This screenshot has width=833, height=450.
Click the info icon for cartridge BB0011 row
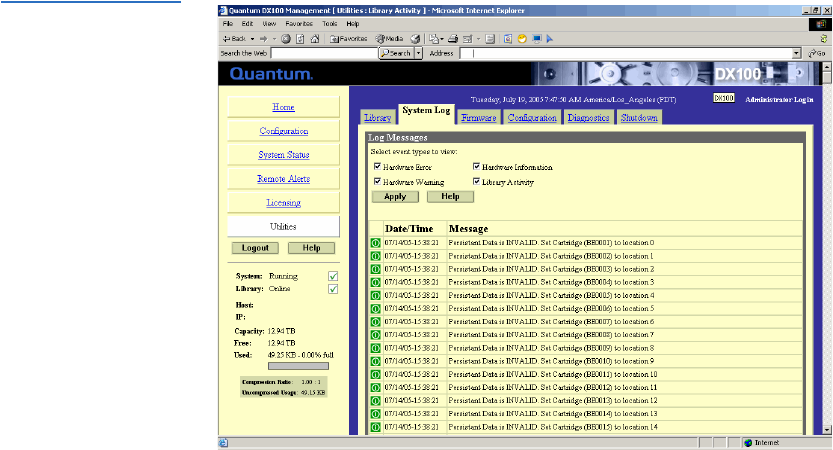tap(376, 375)
